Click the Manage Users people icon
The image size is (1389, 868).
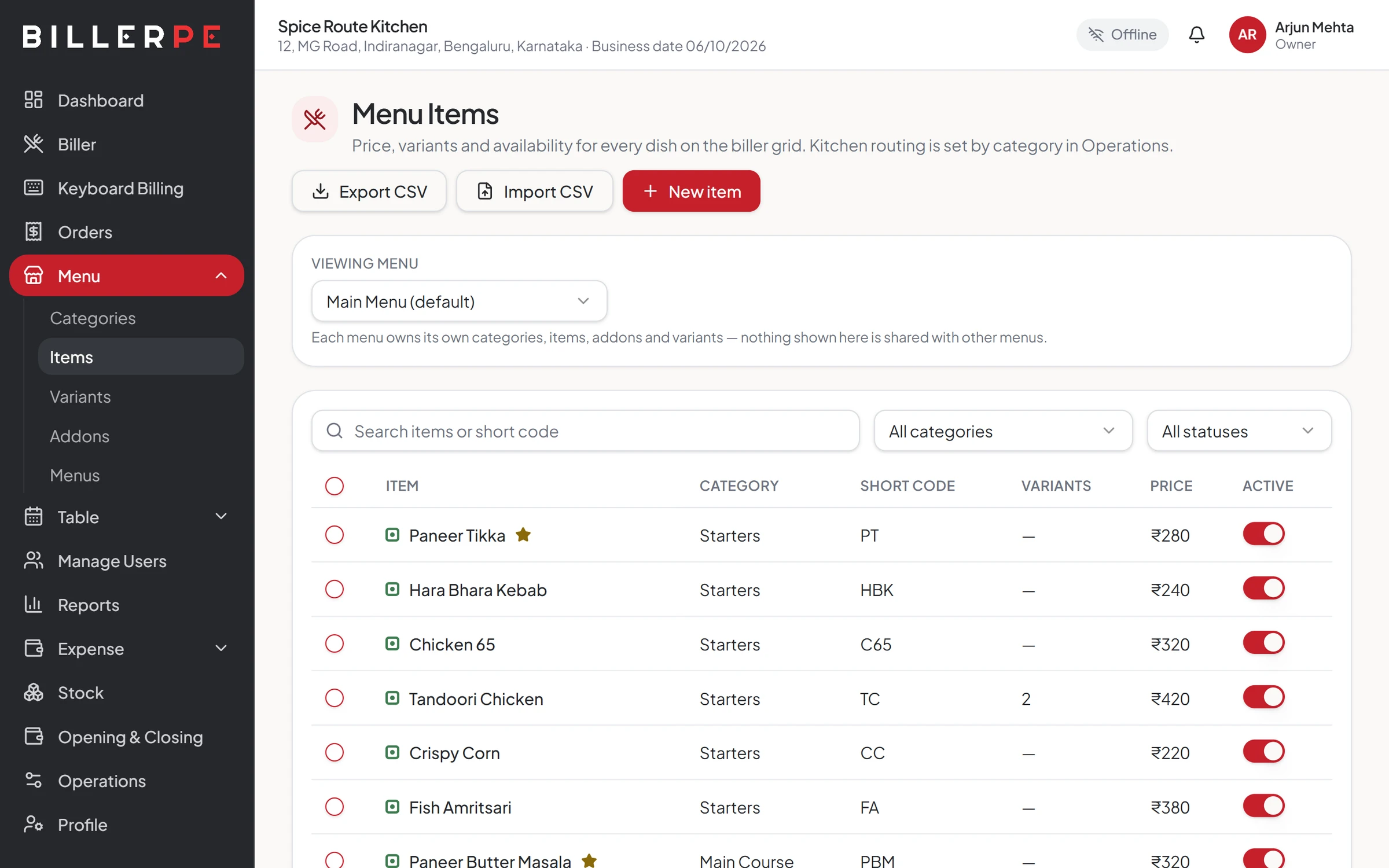[x=34, y=560]
